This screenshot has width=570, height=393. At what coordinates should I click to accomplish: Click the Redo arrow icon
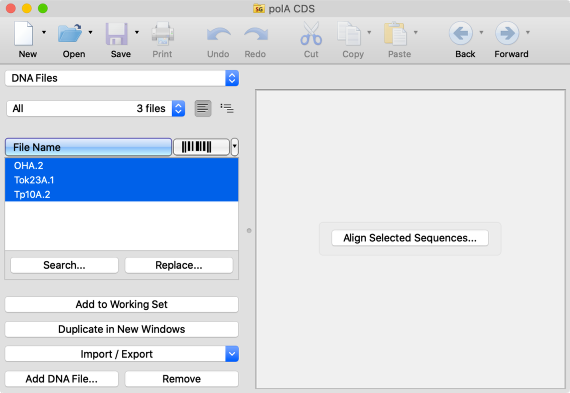[256, 35]
